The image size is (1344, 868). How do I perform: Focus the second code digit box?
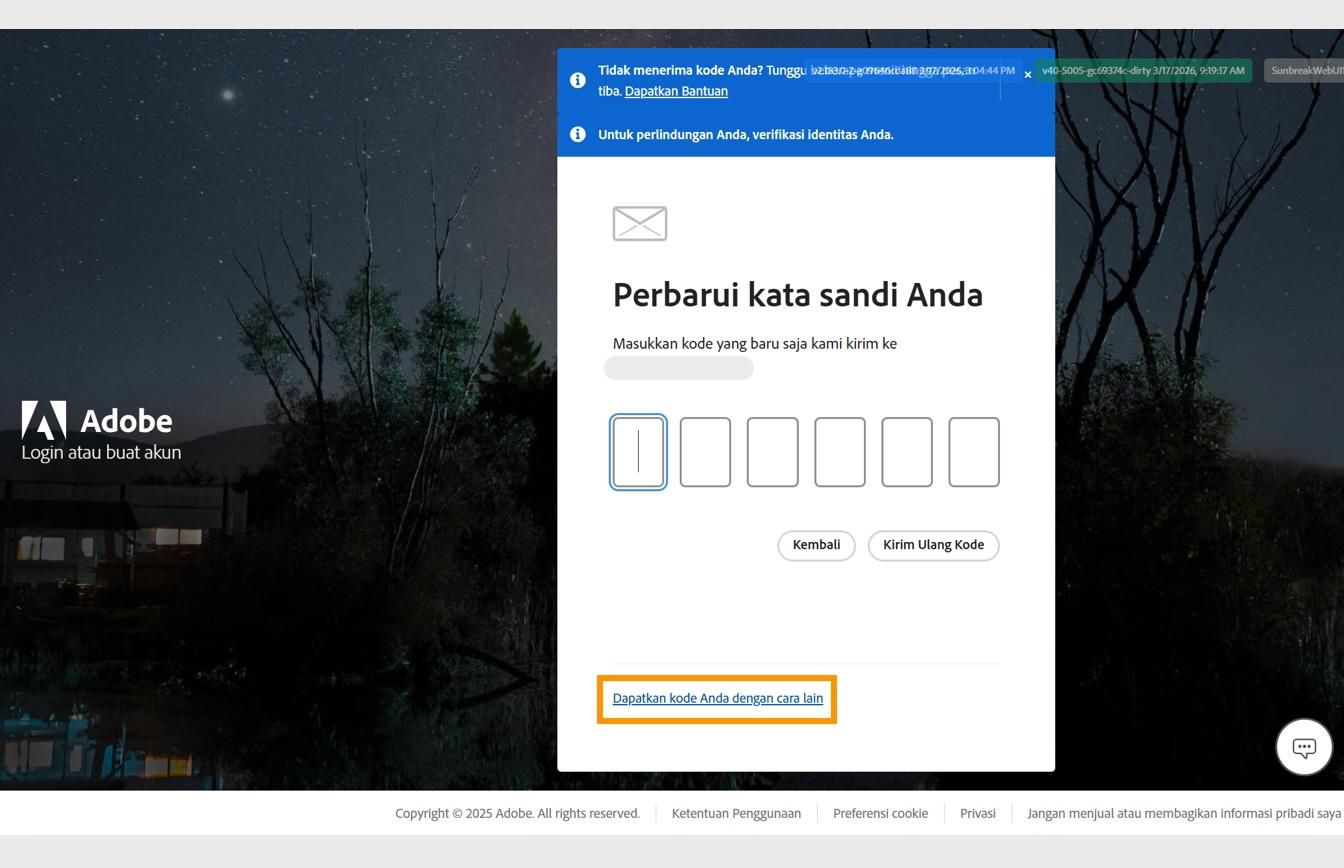pos(705,452)
